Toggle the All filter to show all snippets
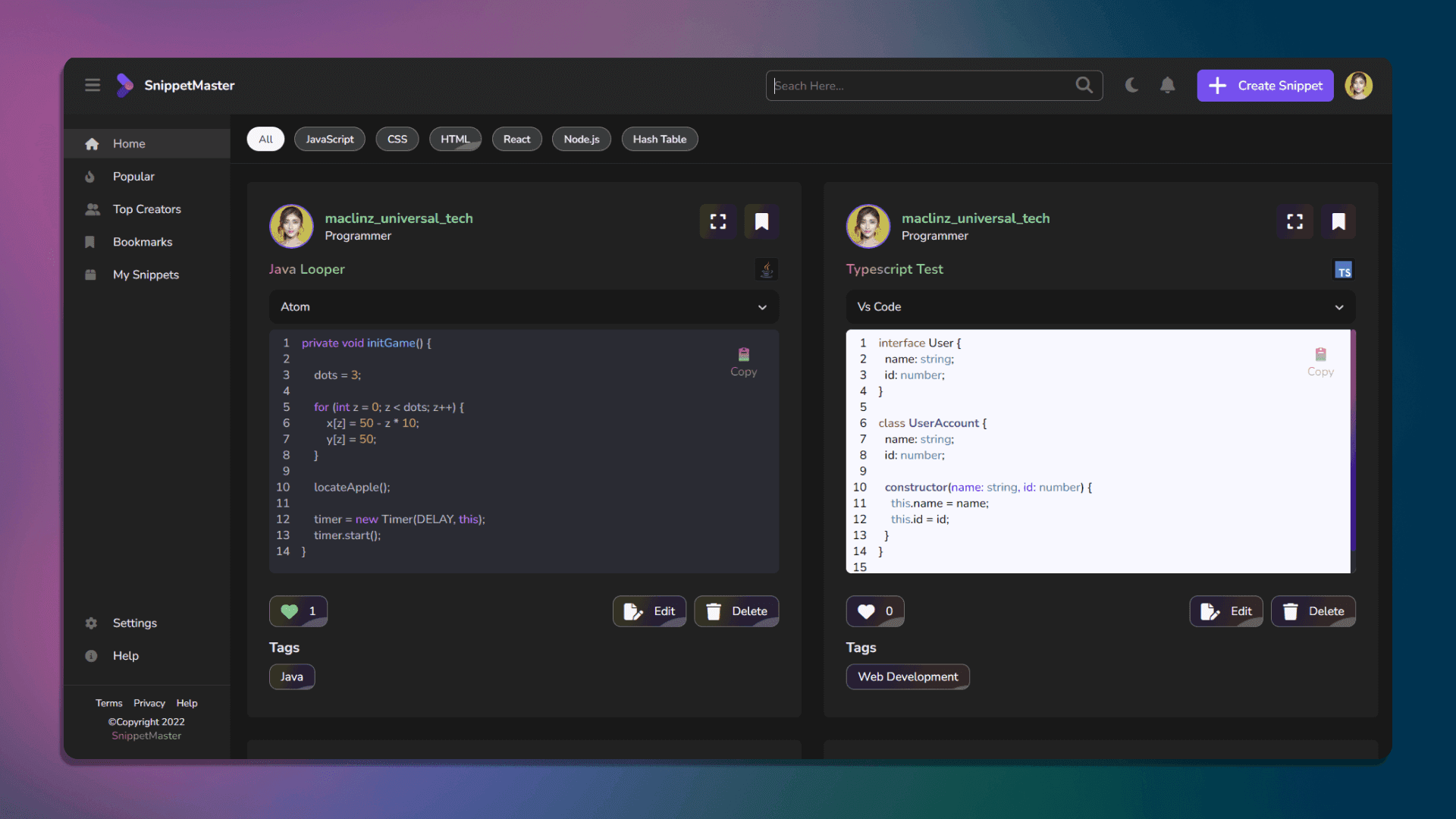This screenshot has width=1456, height=819. (264, 139)
